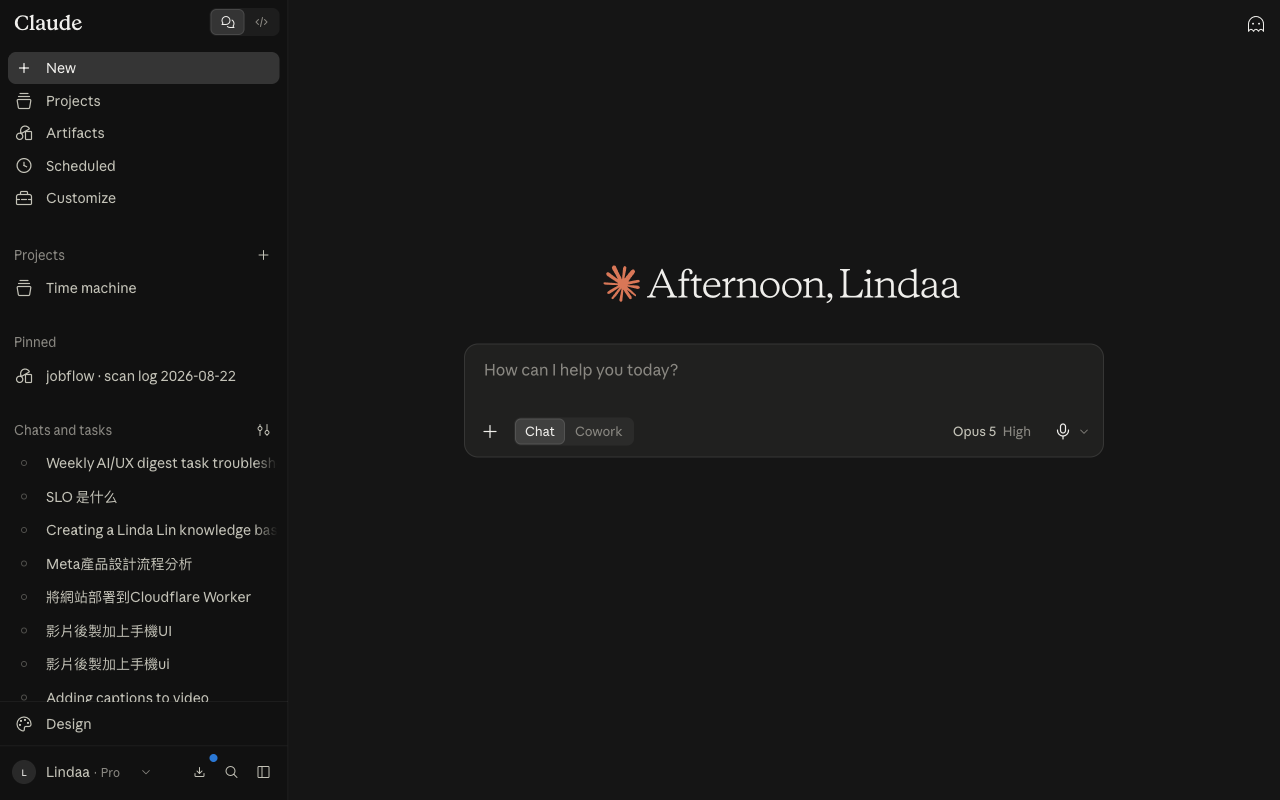Add a new project with plus icon
This screenshot has height=800, width=1280.
pos(263,255)
